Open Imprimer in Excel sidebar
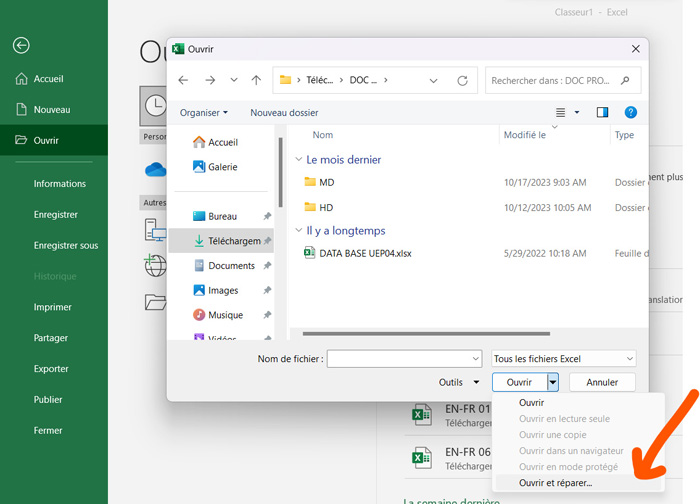 tap(52, 307)
